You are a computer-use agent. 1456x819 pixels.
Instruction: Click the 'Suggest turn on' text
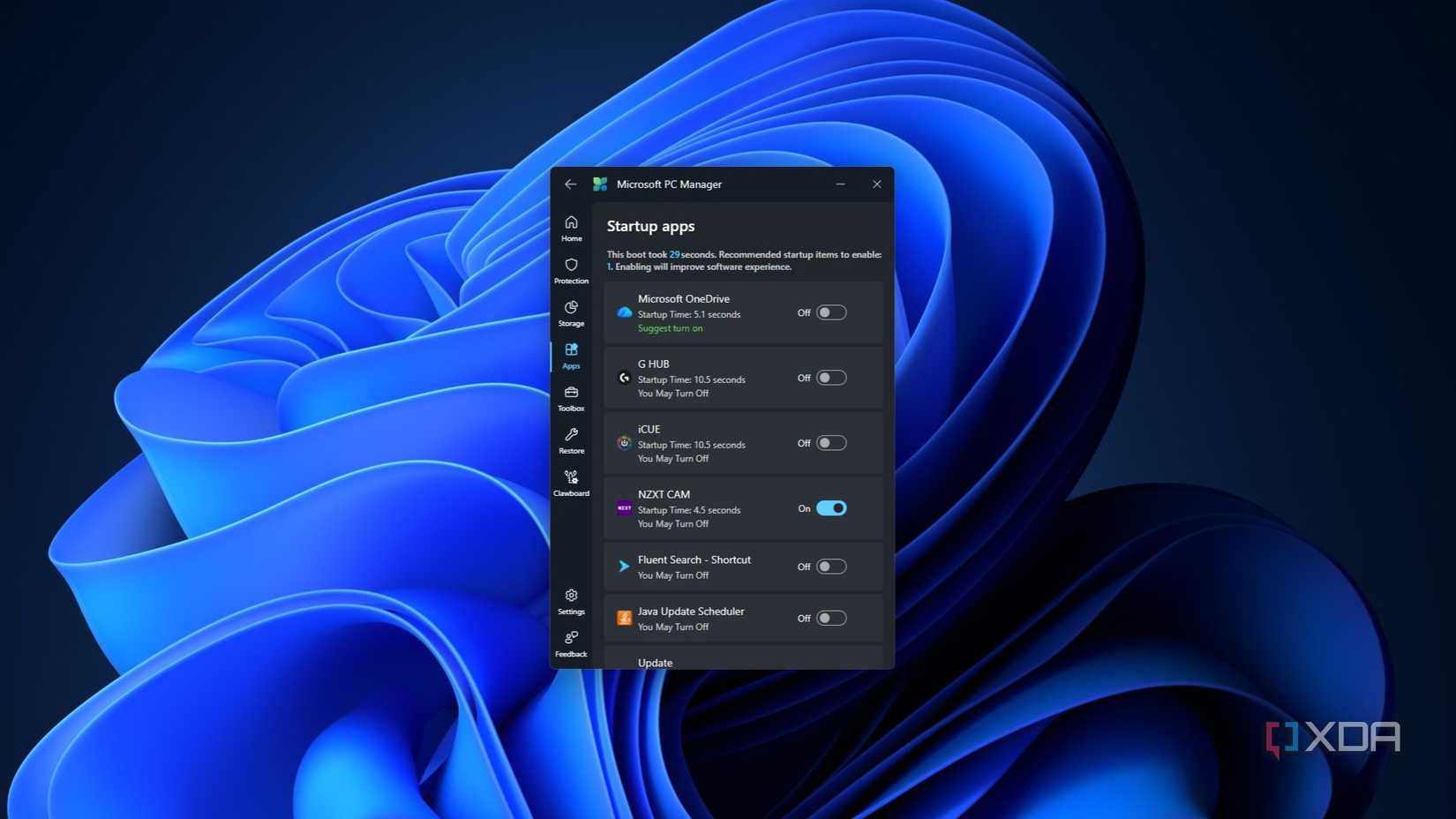tap(670, 328)
